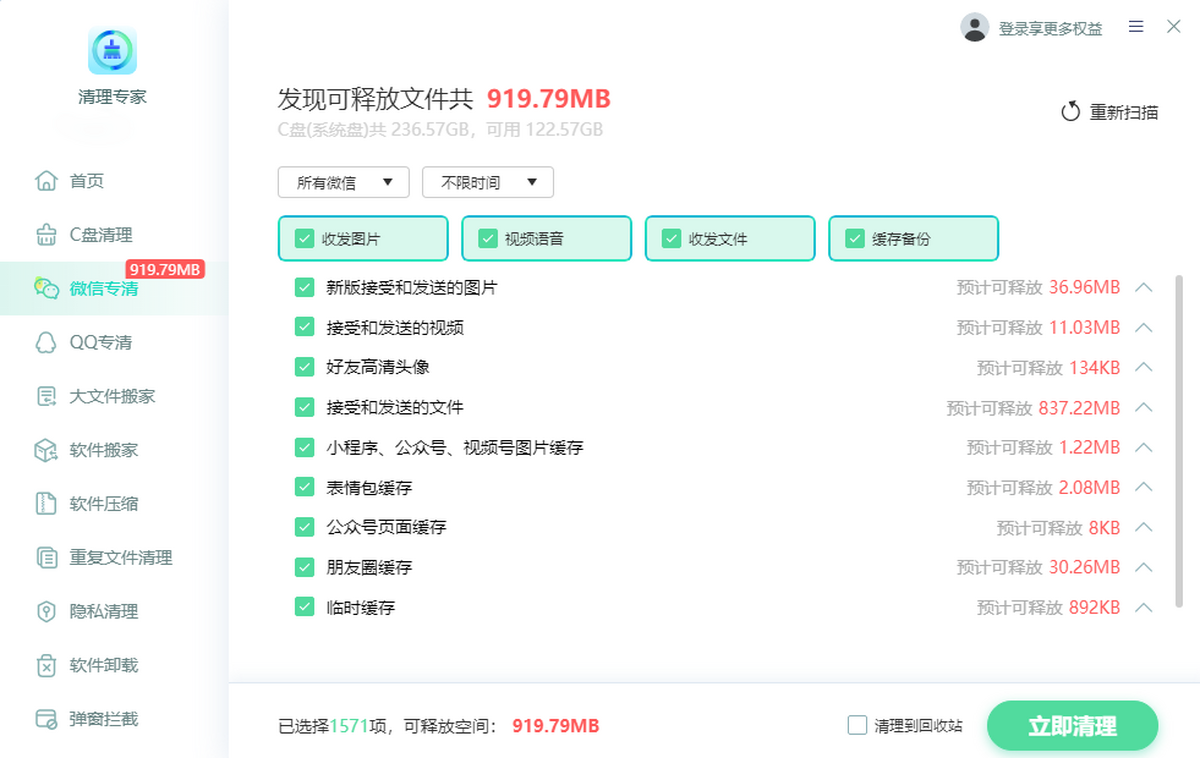Image resolution: width=1200 pixels, height=758 pixels.
Task: Open the 所有微信 dropdown
Action: pyautogui.click(x=344, y=182)
